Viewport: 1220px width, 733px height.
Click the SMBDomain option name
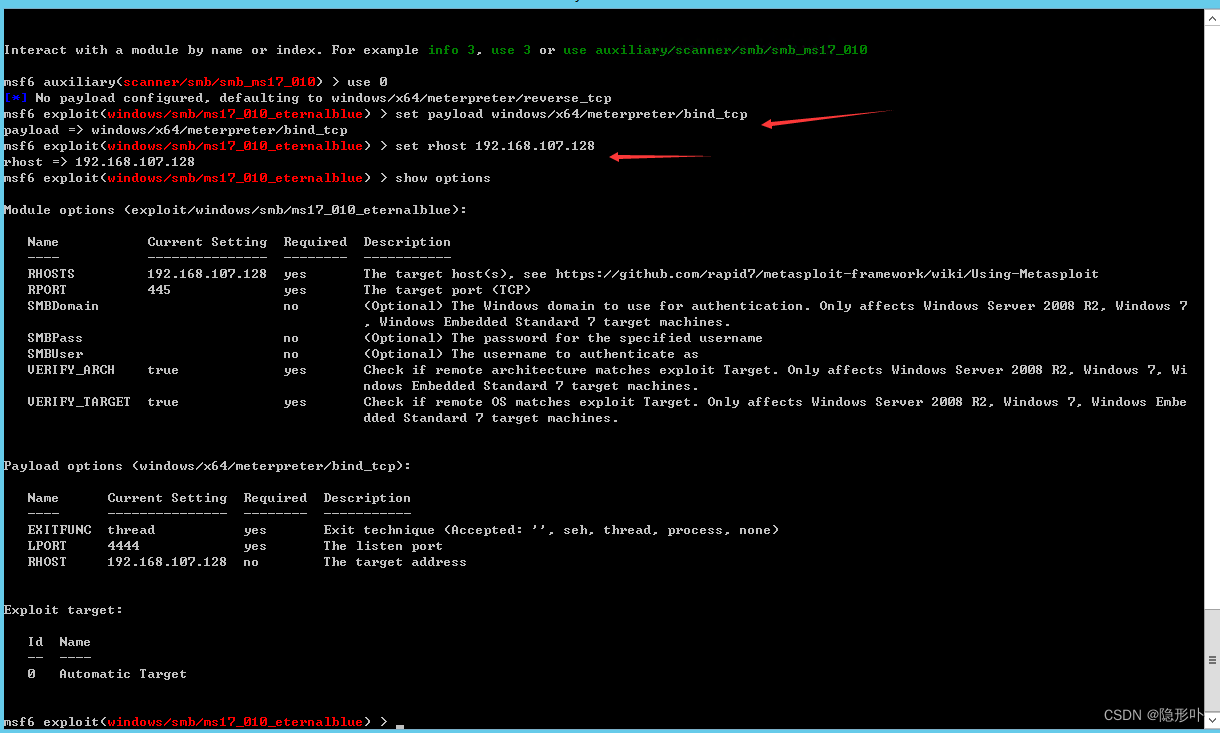coord(63,306)
